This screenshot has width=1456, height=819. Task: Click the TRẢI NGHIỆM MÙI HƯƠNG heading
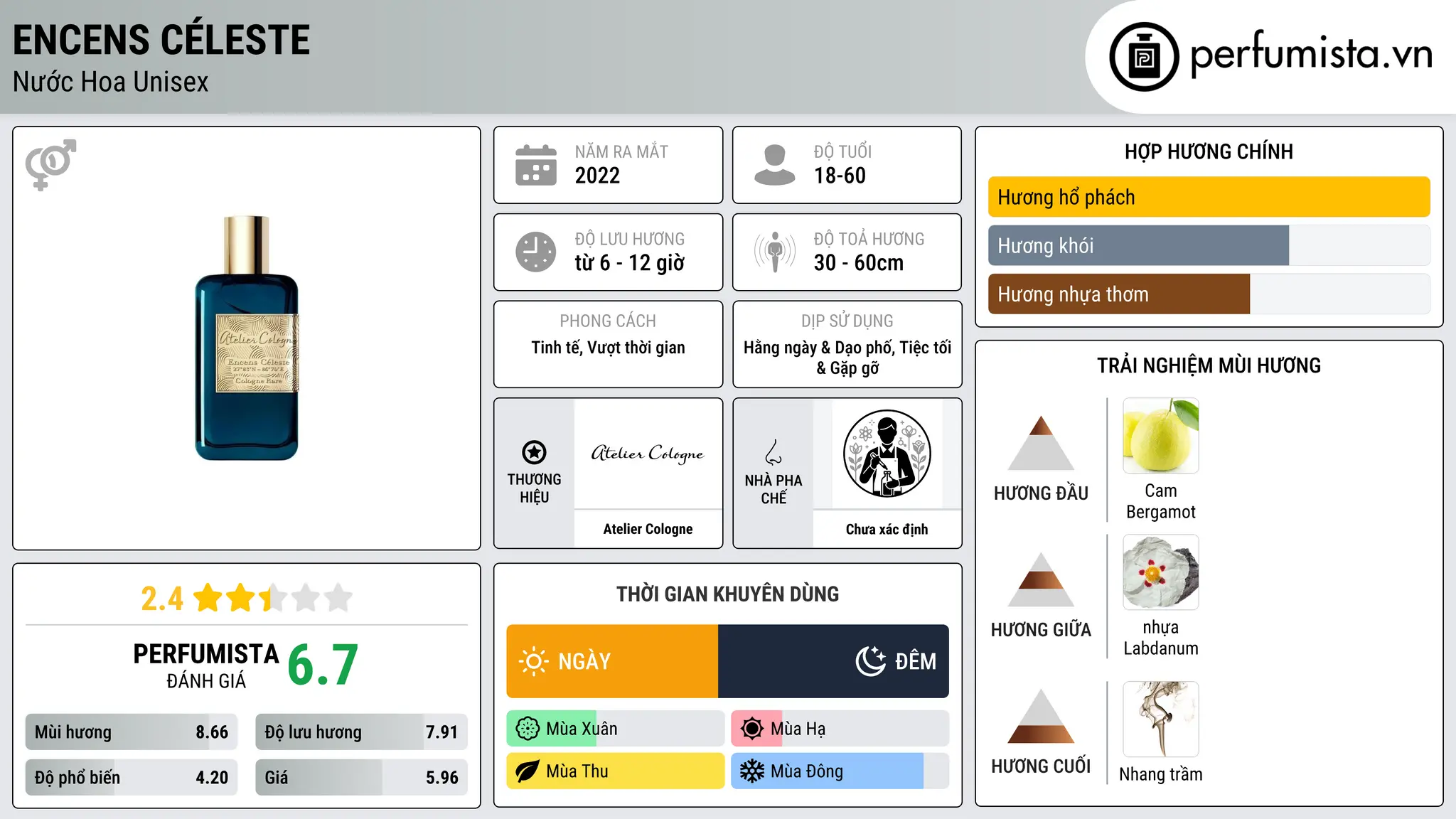(1209, 365)
